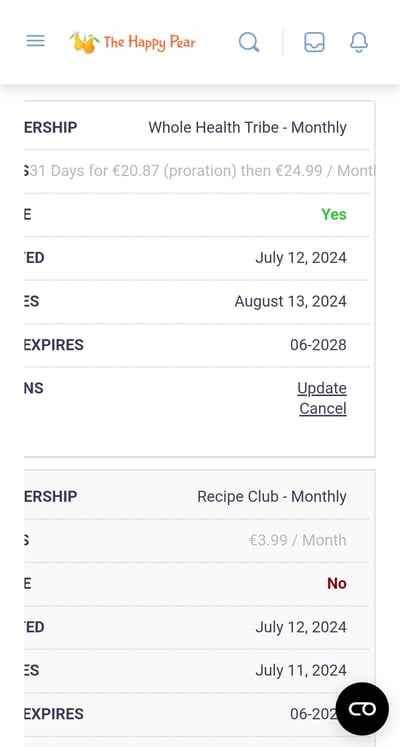Open the search magnifier icon
This screenshot has height=747, width=400.
(x=249, y=42)
